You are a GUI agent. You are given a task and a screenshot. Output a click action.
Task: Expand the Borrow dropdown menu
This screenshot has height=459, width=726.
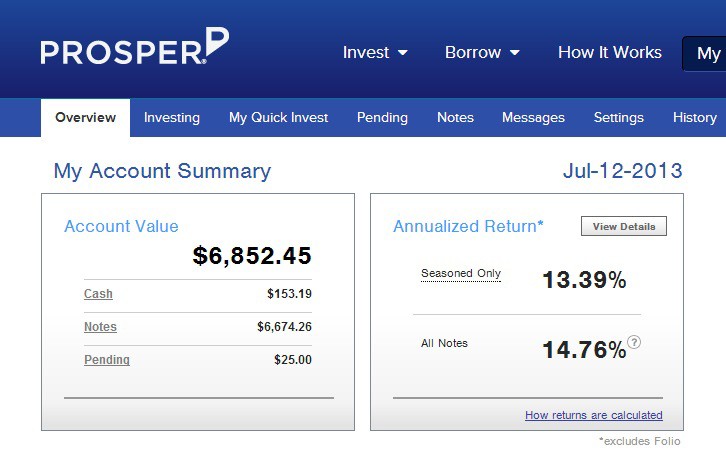pyautogui.click(x=482, y=52)
